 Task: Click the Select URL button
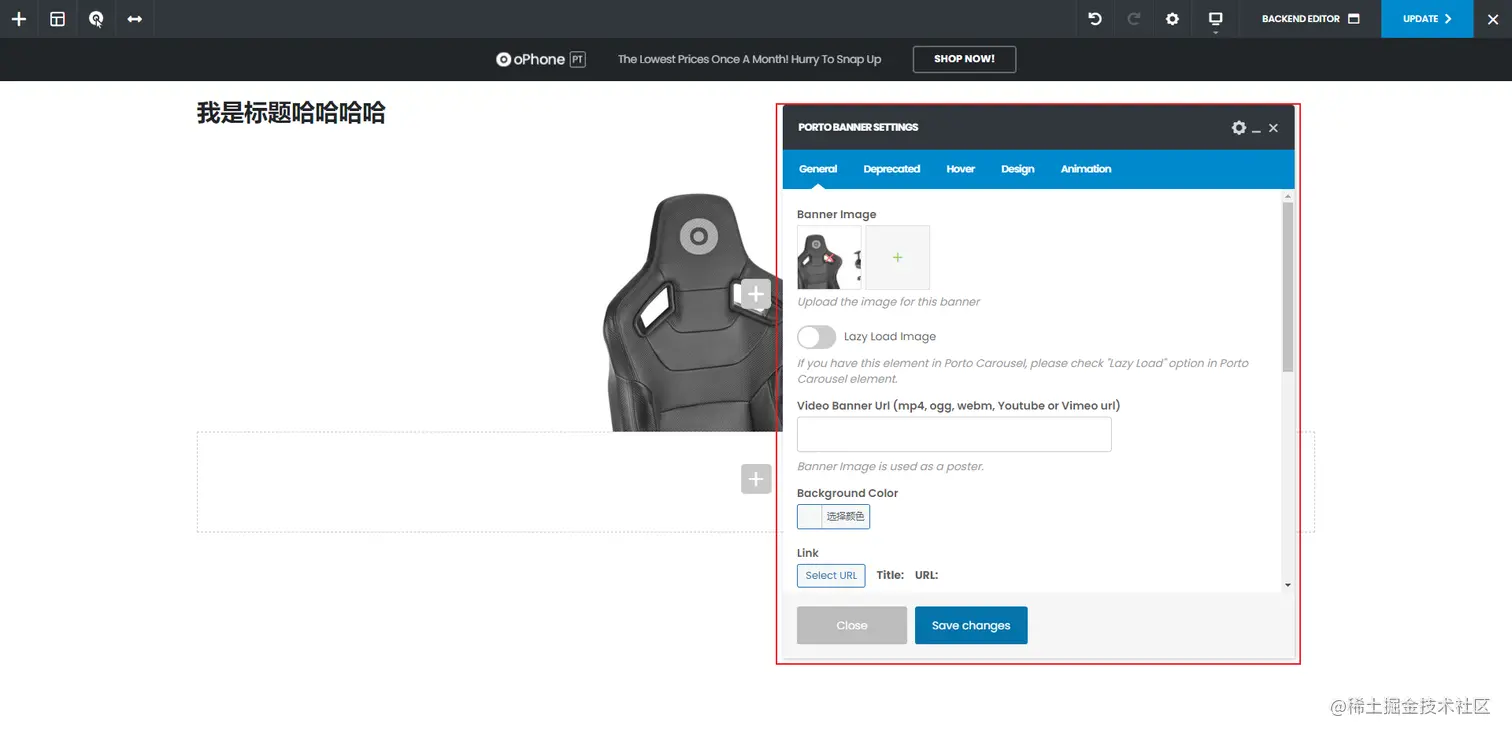pos(831,576)
